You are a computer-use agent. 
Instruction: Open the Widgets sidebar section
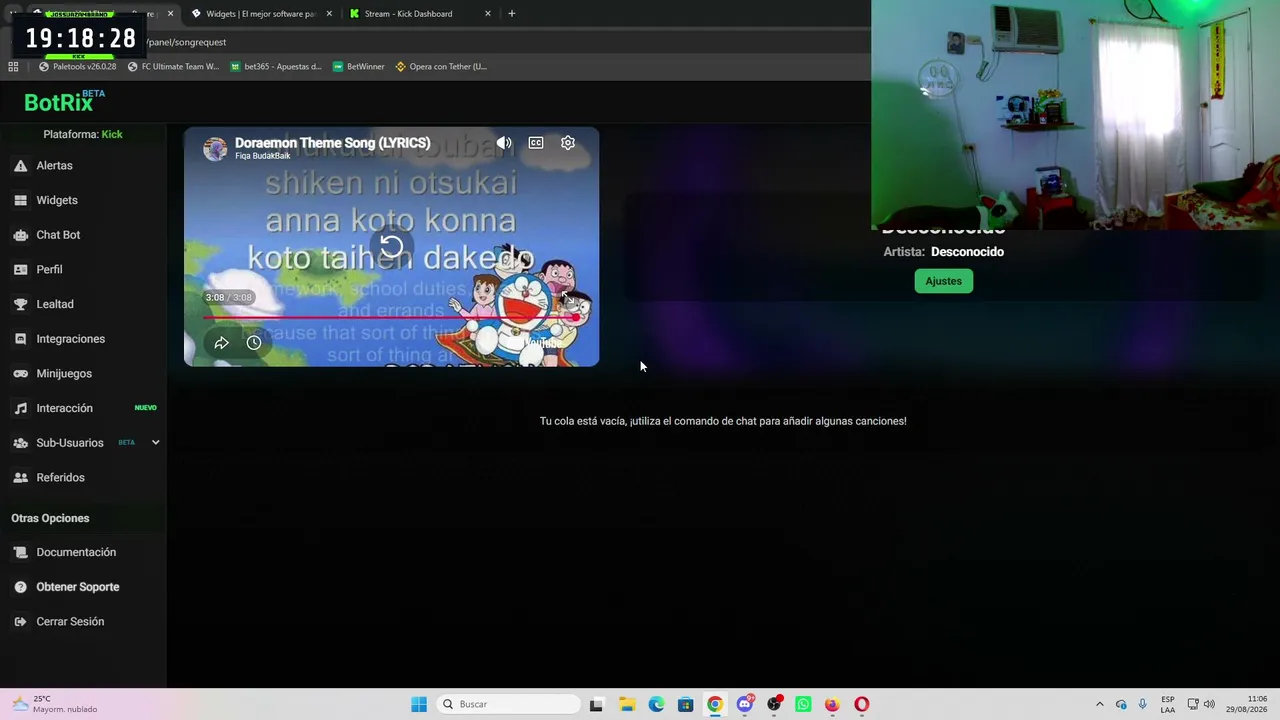pyautogui.click(x=57, y=200)
